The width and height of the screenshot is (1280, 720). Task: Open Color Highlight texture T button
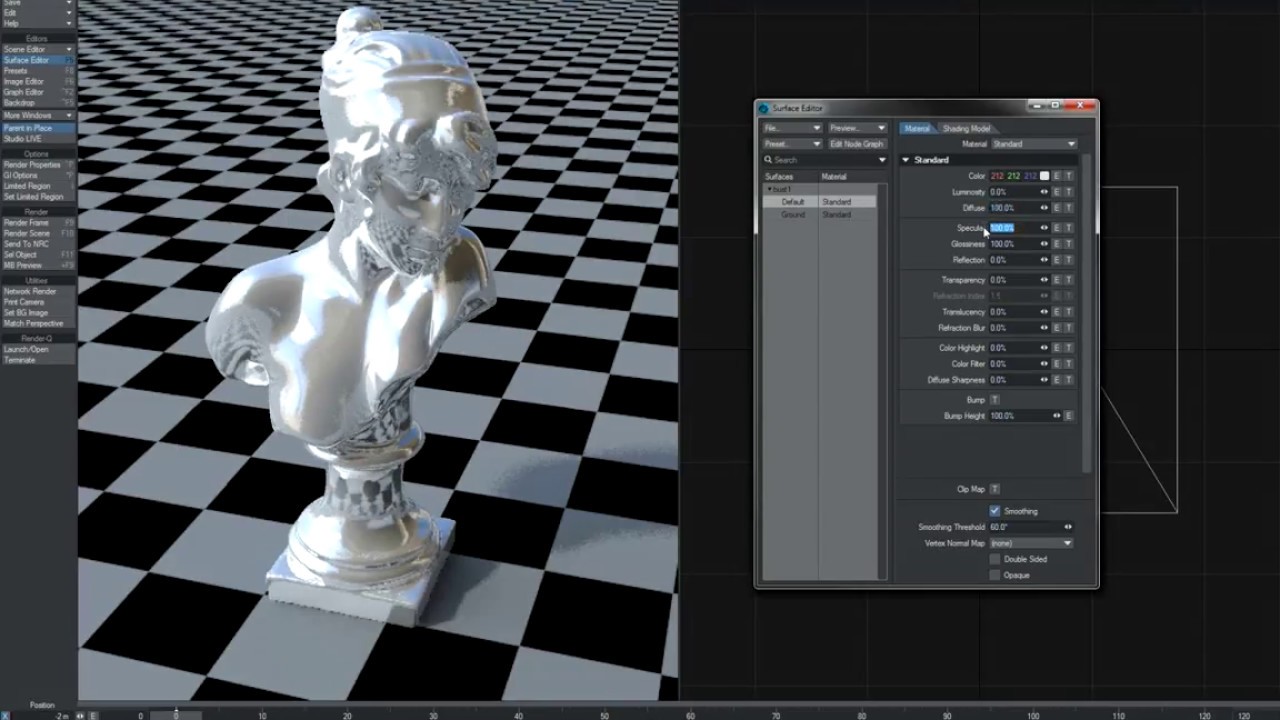click(x=1069, y=348)
